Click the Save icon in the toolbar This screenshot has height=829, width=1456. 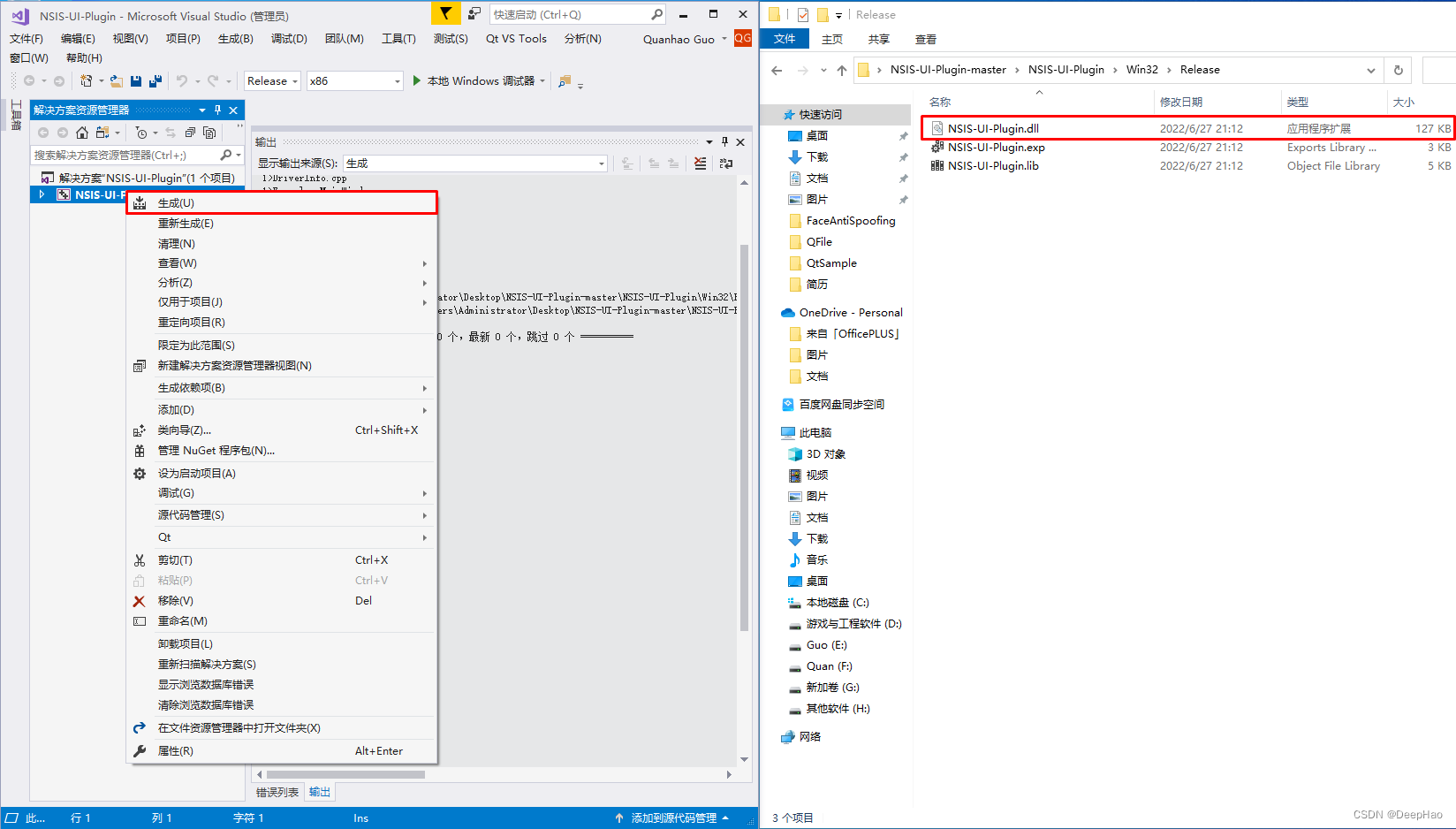point(136,80)
